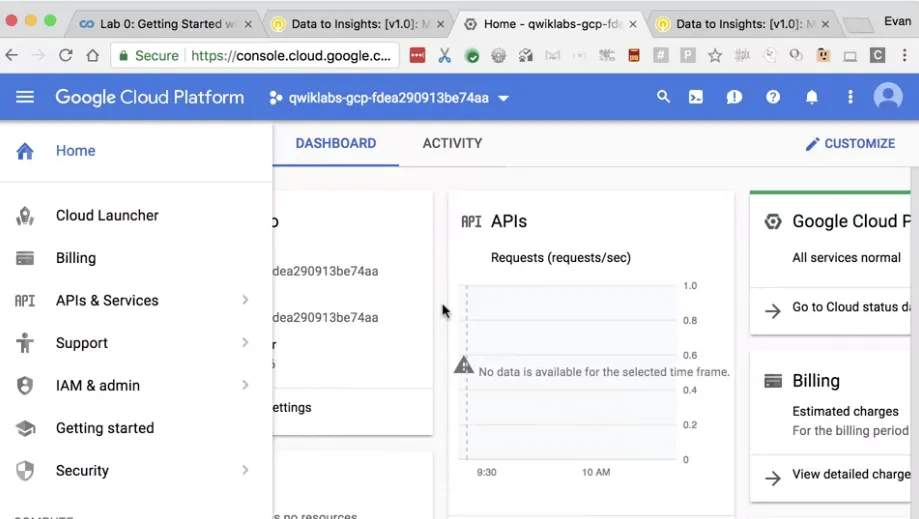Click the pencil icon next to Customize
The height and width of the screenshot is (519, 919).
click(x=812, y=144)
